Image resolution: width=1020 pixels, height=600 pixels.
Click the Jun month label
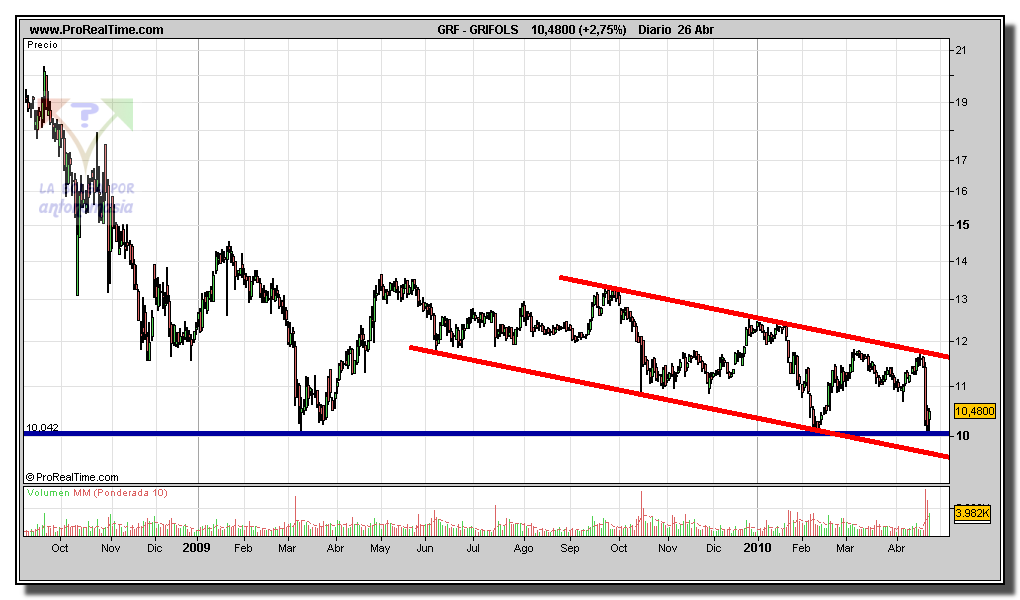coord(425,549)
